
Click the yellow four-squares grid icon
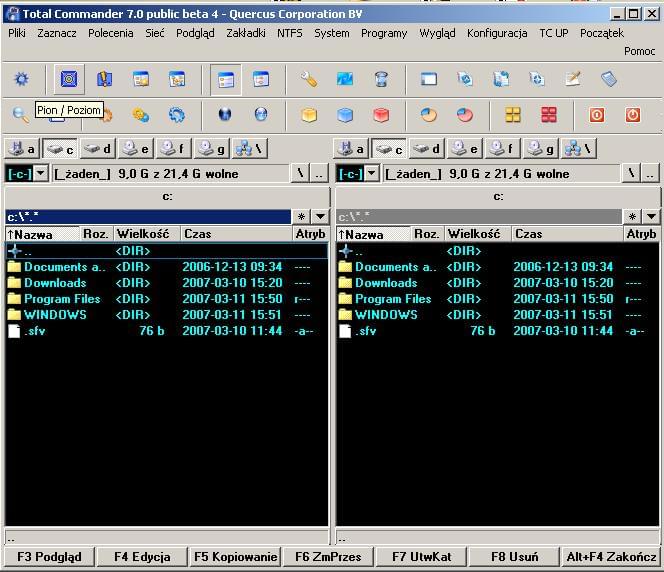[513, 115]
